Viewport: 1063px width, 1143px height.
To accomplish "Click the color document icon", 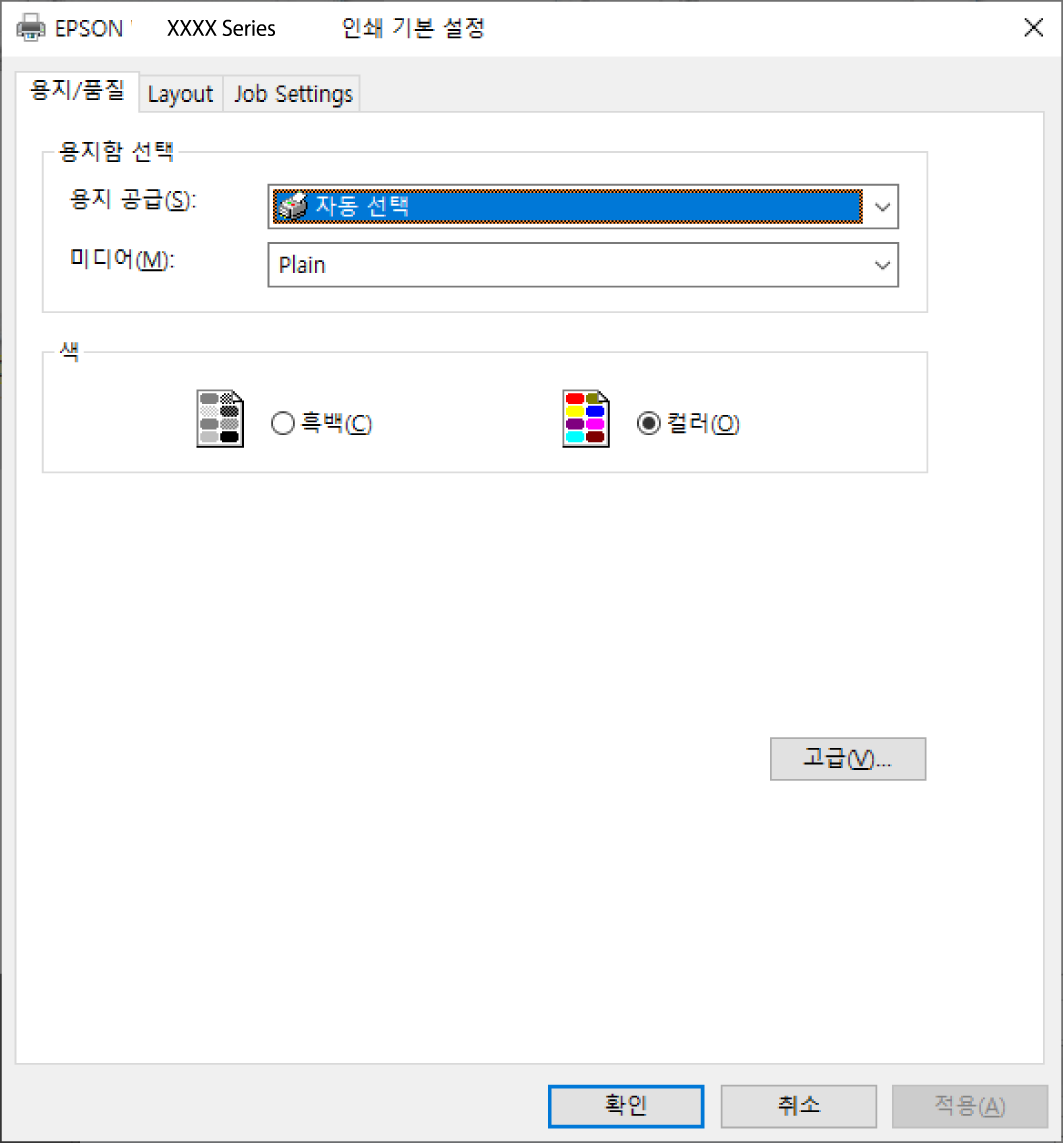I will [x=585, y=418].
